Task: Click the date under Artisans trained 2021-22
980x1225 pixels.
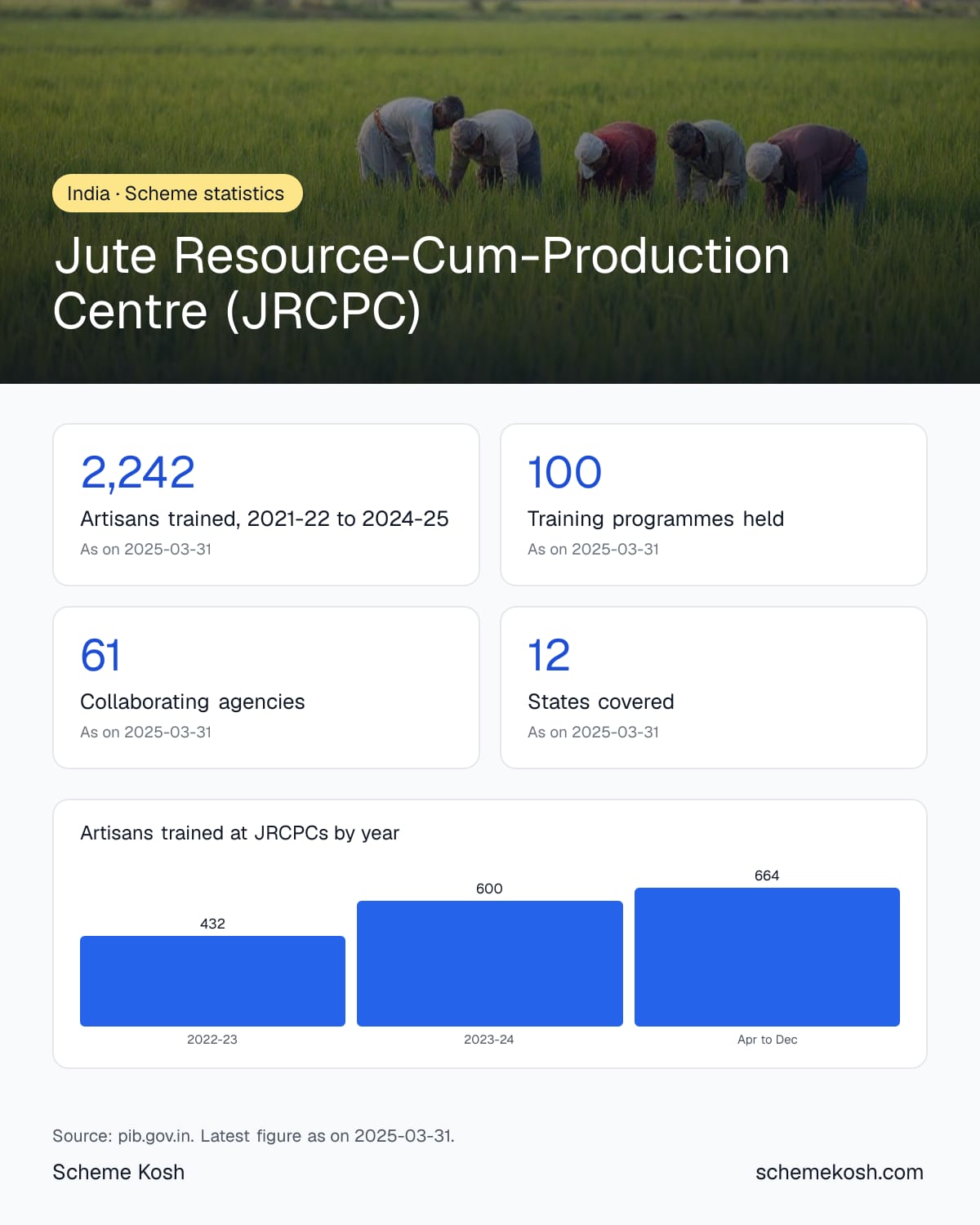Action: click(x=146, y=550)
